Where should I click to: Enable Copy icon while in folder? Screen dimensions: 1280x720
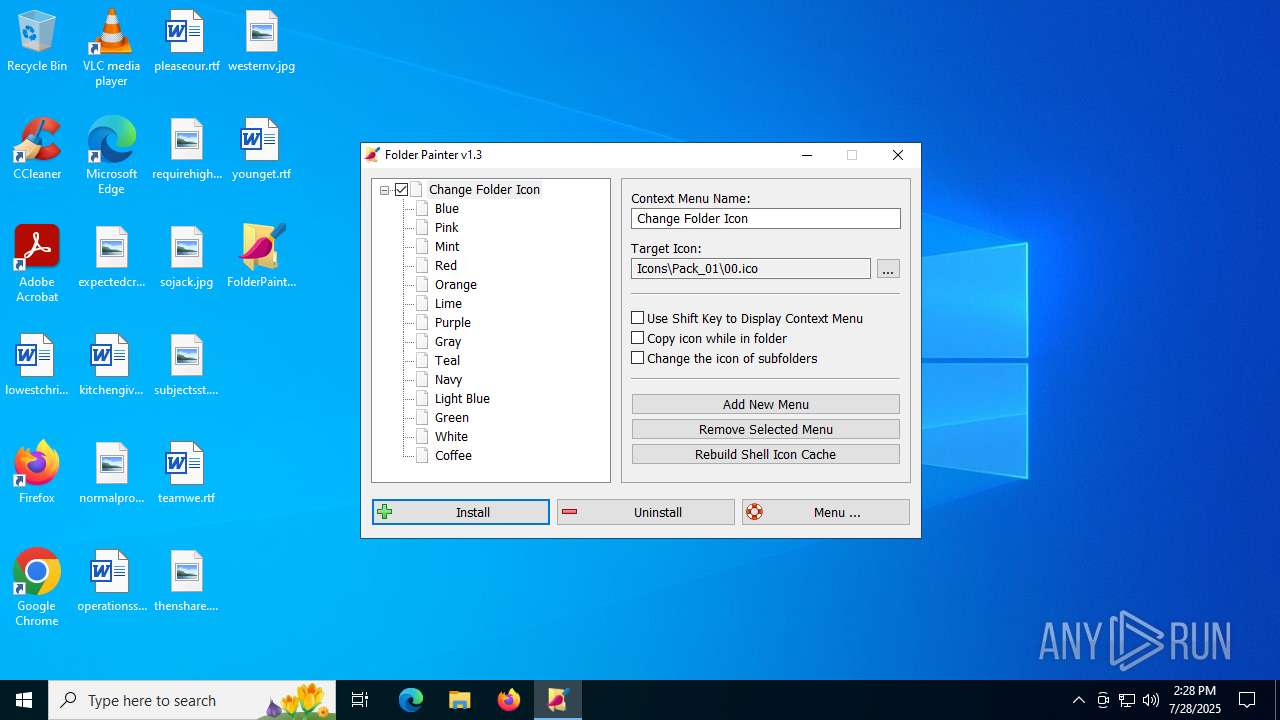638,338
